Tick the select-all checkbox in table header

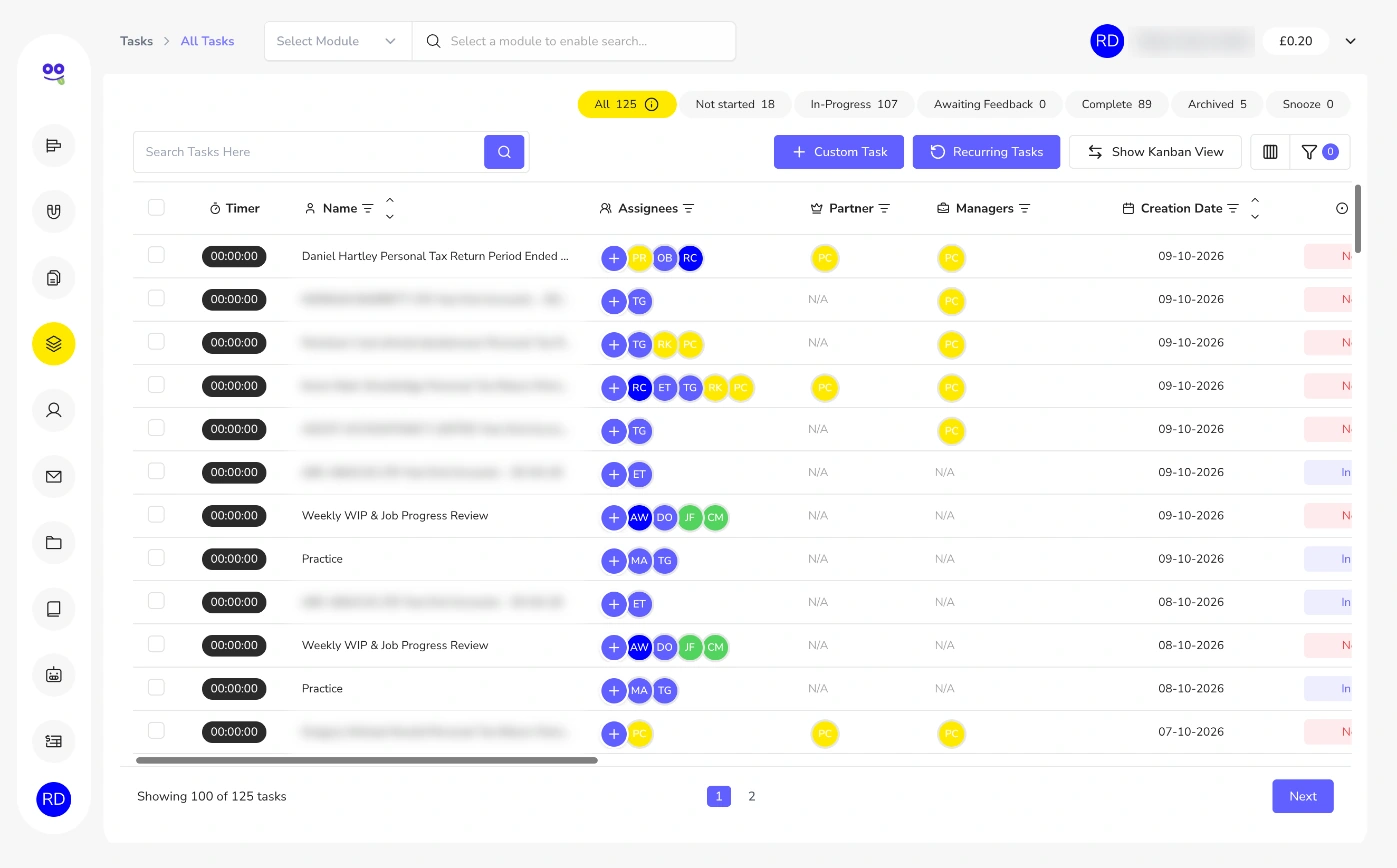[x=156, y=207]
